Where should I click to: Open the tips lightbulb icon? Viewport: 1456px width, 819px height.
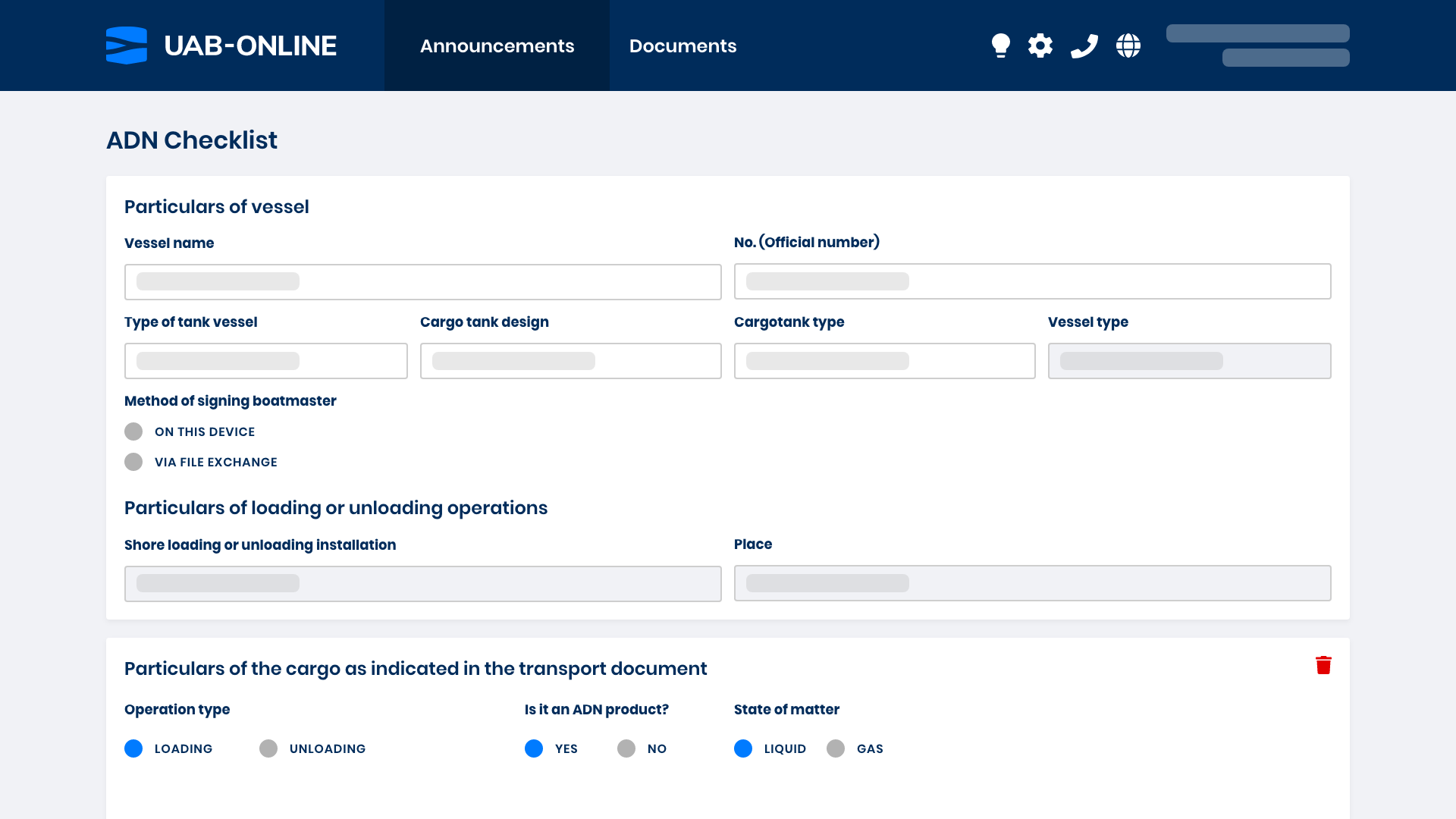coord(1001,45)
